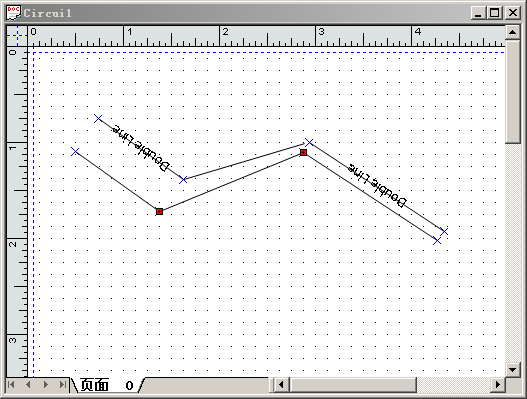This screenshot has height=399, width=527.
Task: Click the vertical scrollbar up arrow
Action: coord(513,33)
